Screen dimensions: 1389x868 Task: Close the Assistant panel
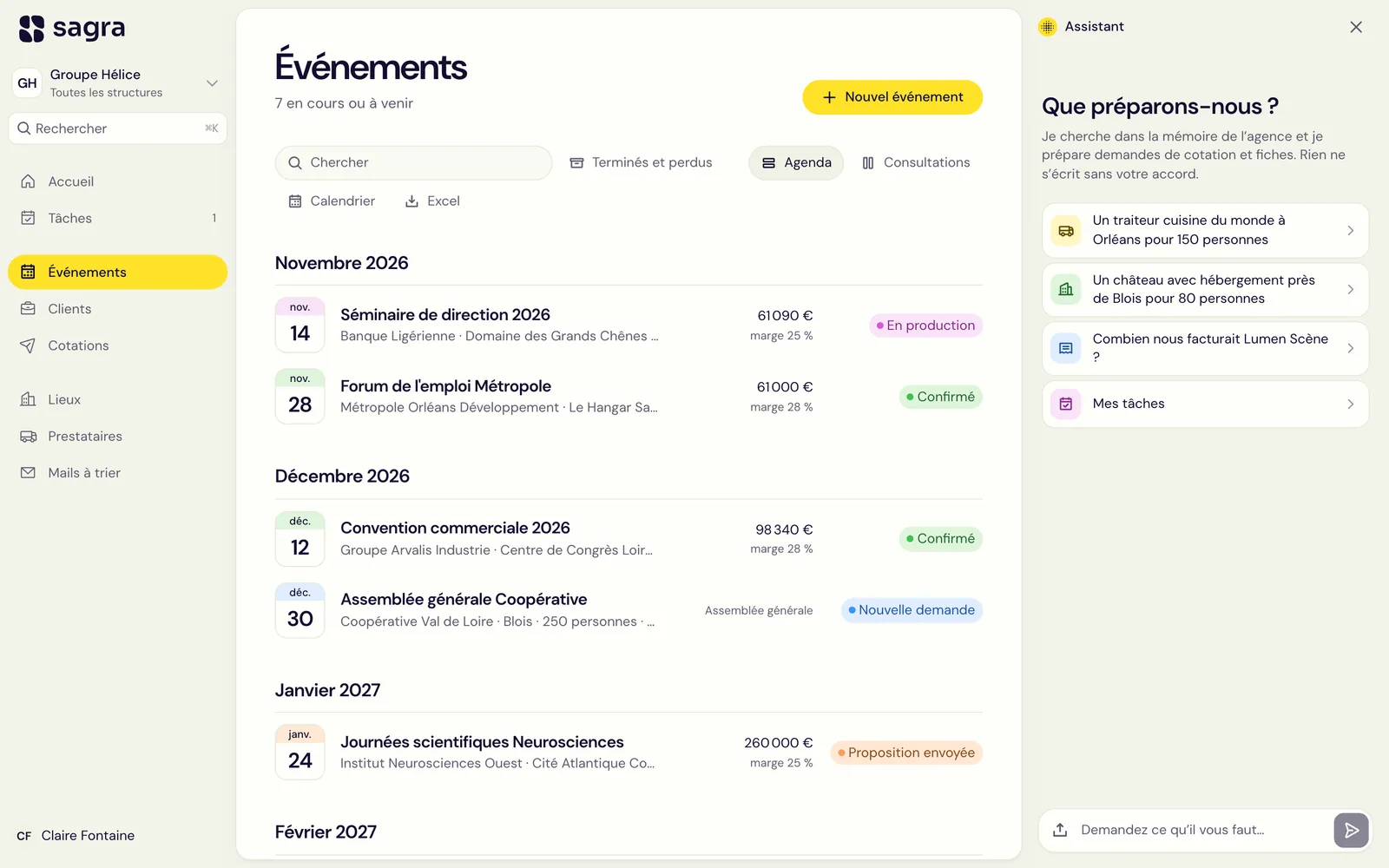pos(1356,27)
